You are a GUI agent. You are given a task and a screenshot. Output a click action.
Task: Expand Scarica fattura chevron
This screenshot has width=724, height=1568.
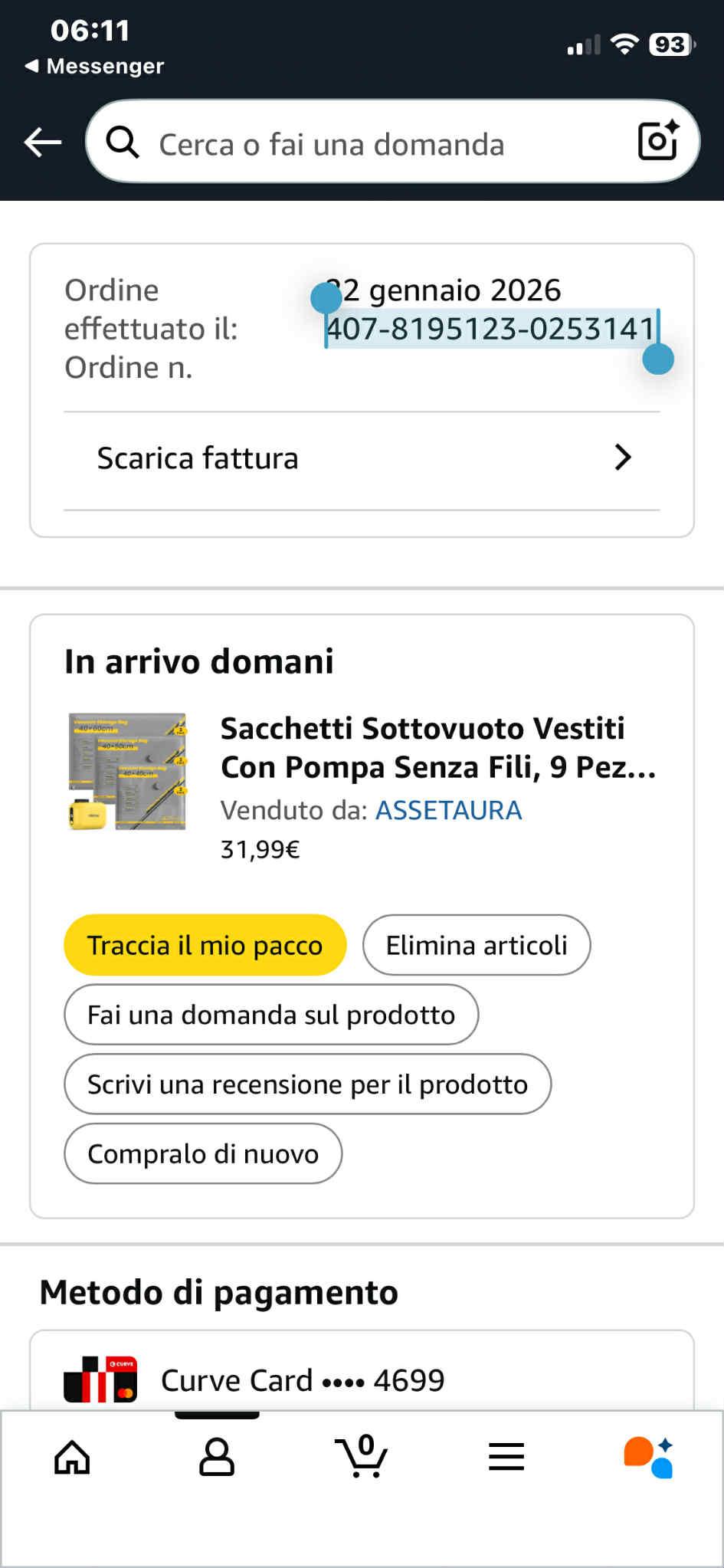coord(623,458)
